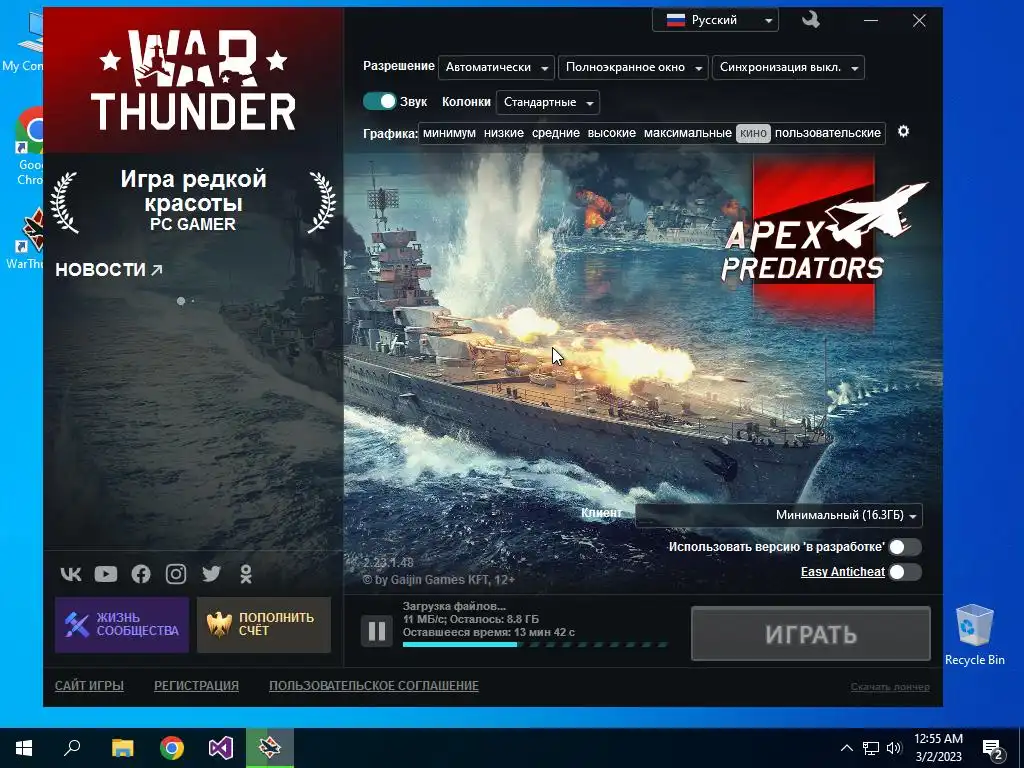Open the Windows Start menu
This screenshot has width=1024, height=768.
pyautogui.click(x=24, y=748)
